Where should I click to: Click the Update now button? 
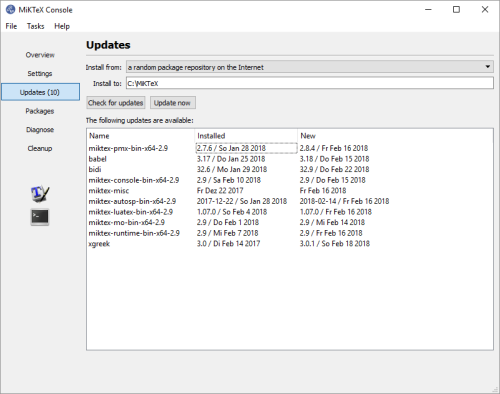[172, 103]
